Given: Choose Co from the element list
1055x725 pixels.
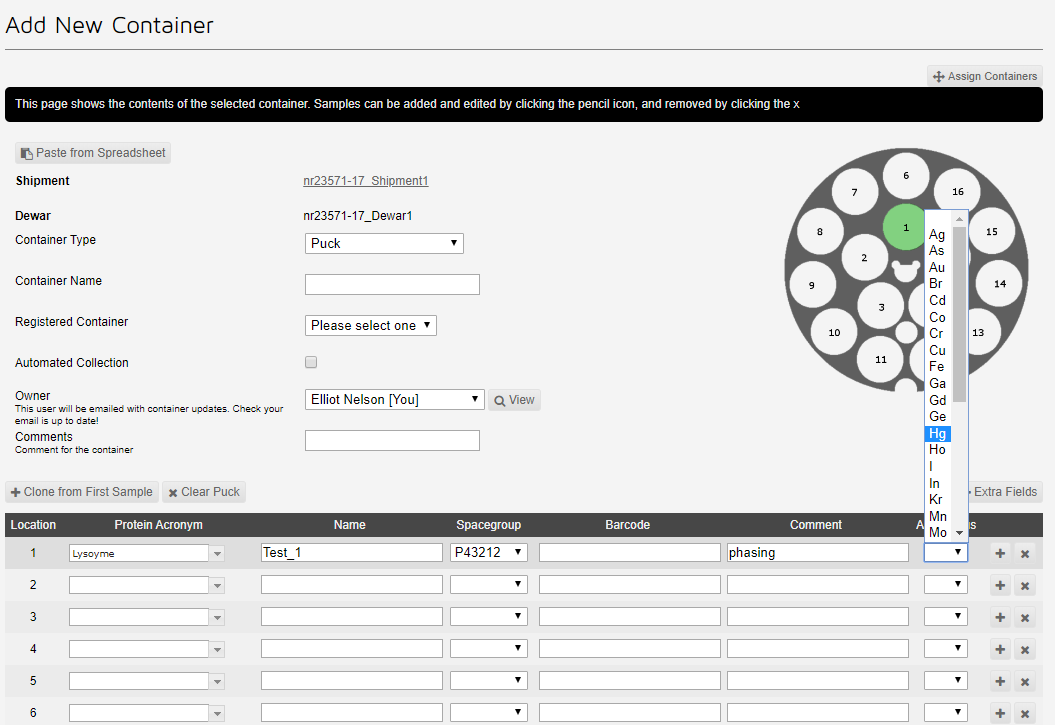Looking at the screenshot, I should [x=938, y=317].
